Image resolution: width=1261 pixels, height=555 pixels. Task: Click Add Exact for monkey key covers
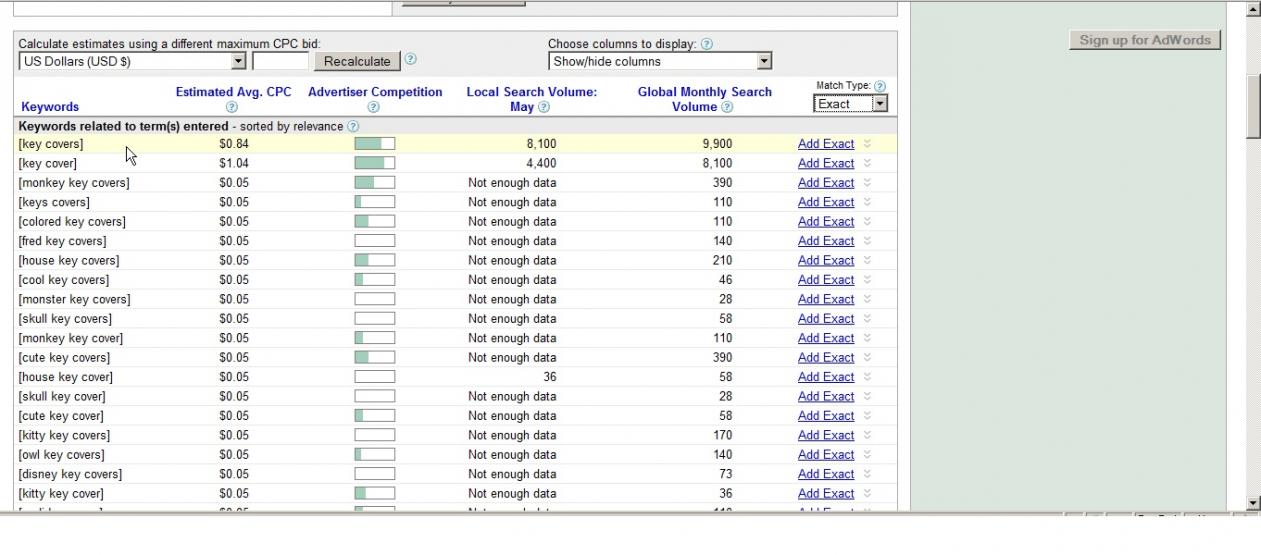[x=825, y=183]
